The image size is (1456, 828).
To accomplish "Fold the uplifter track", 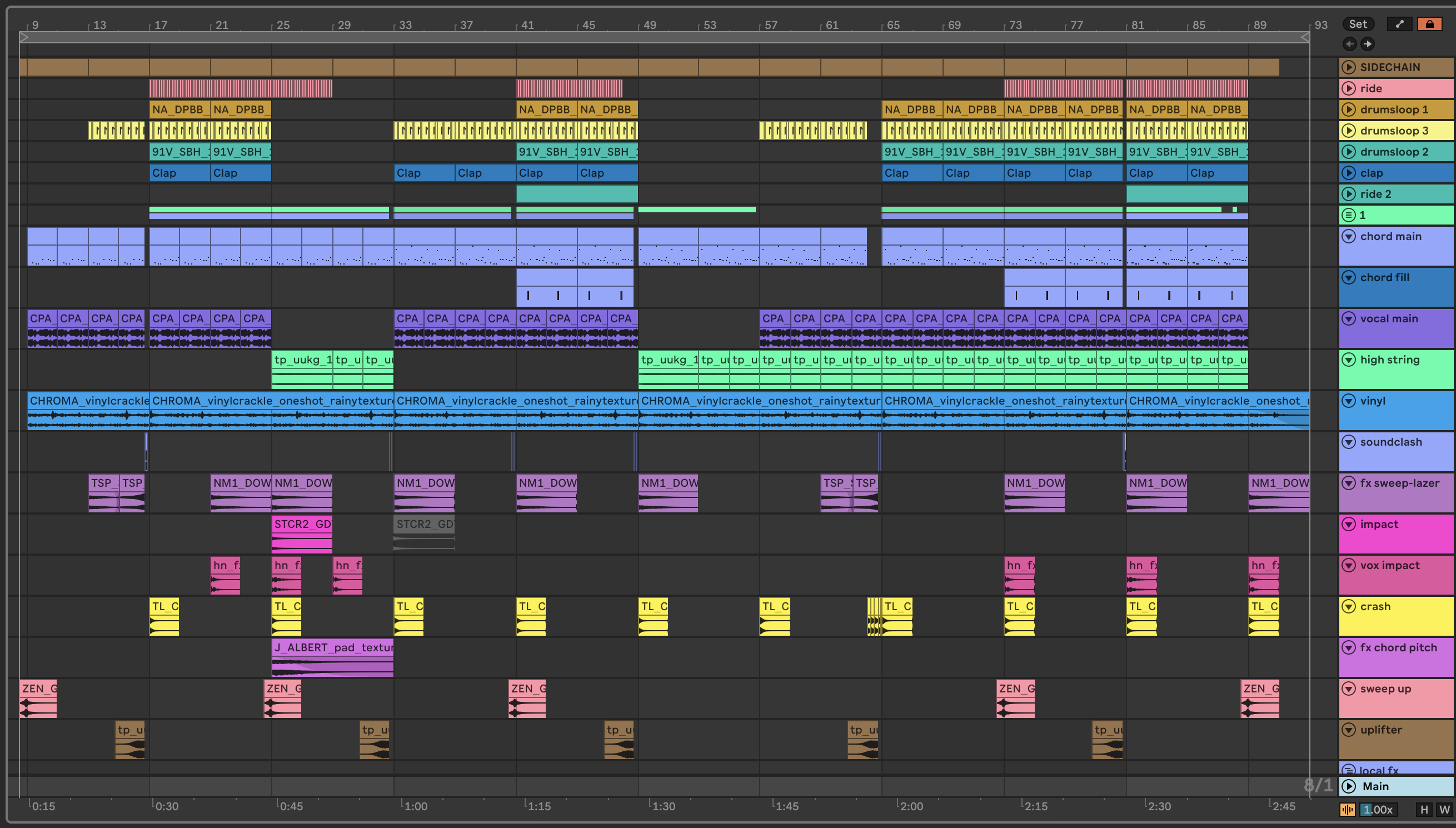I will (1349, 730).
